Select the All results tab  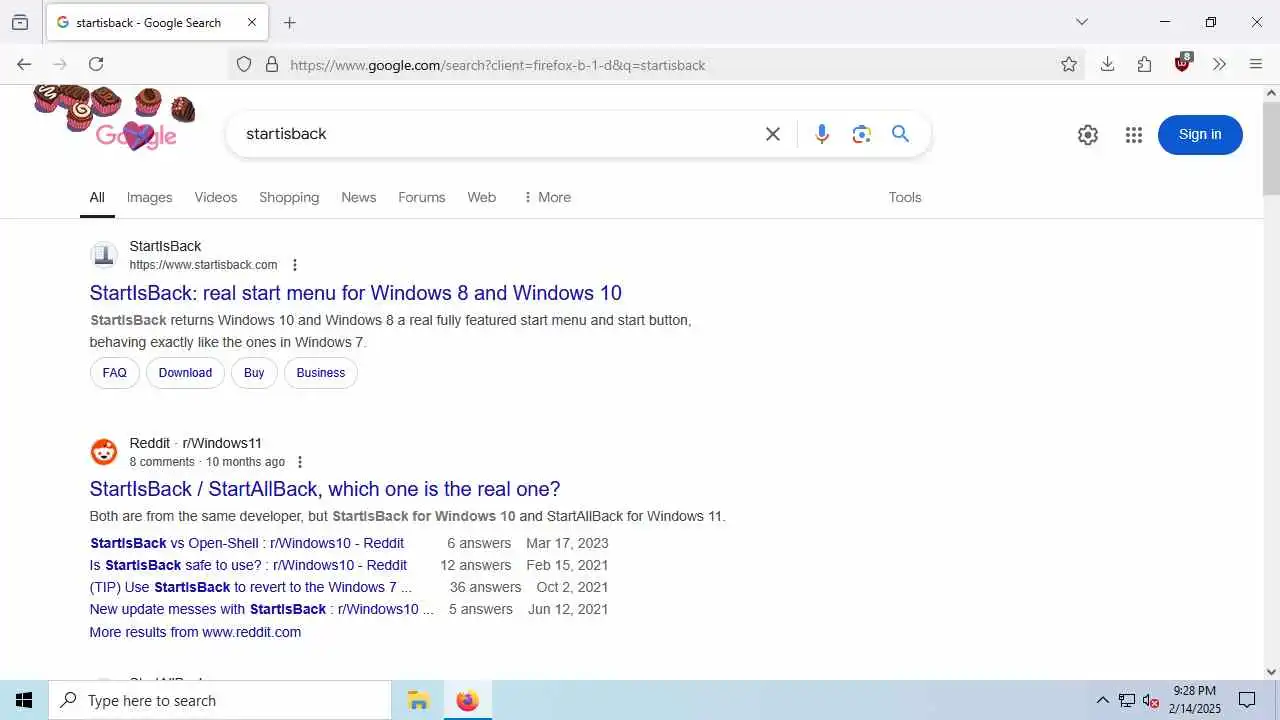tap(97, 197)
